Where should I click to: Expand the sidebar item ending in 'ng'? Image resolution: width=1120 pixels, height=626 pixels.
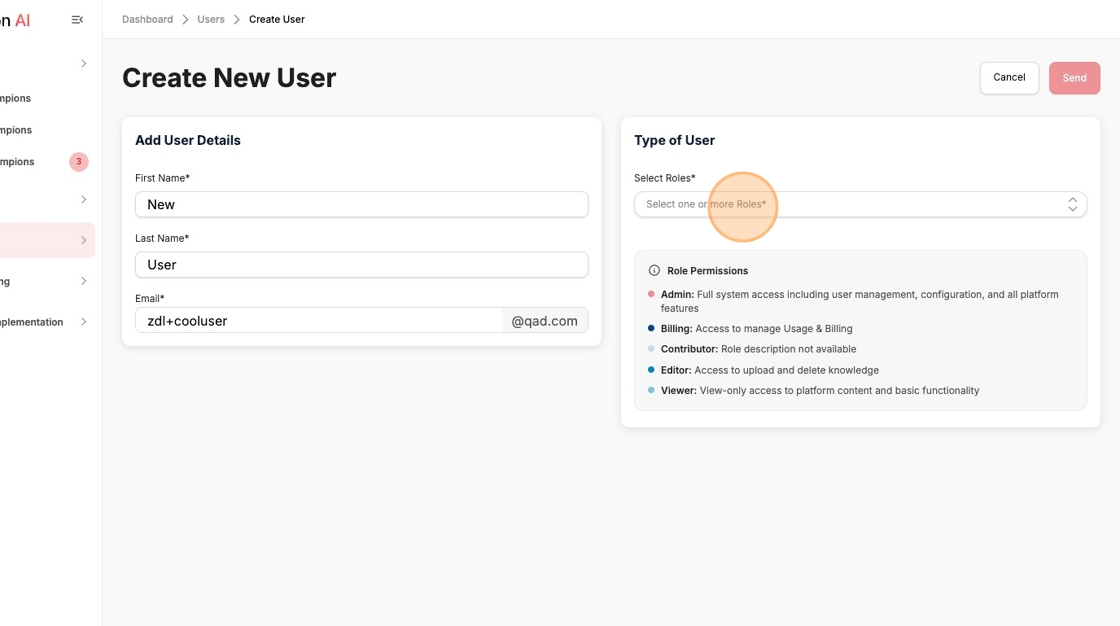coord(84,281)
